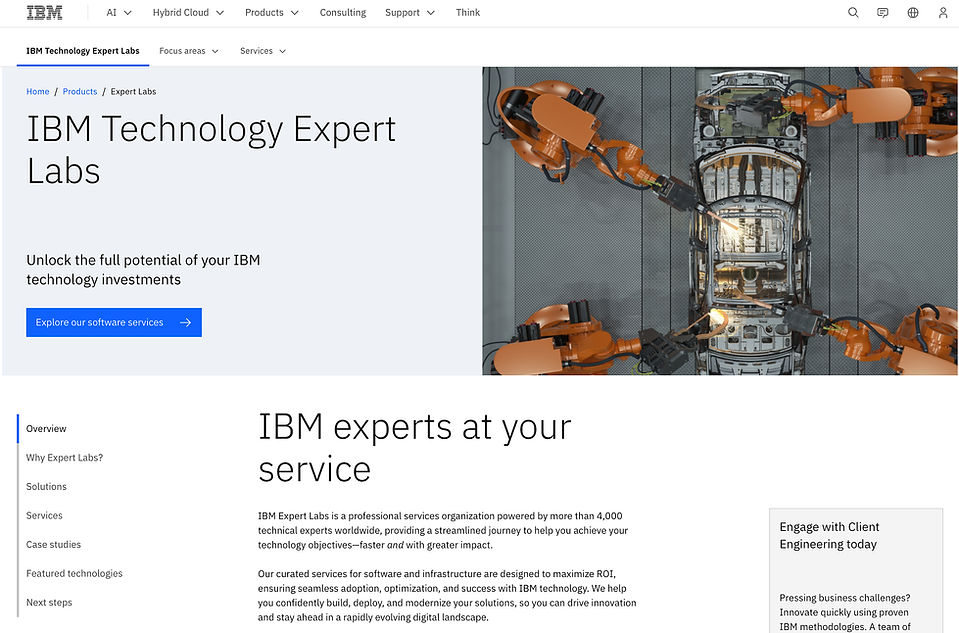The width and height of the screenshot is (959, 633).
Task: Jump to Next steps section
Action: [49, 602]
